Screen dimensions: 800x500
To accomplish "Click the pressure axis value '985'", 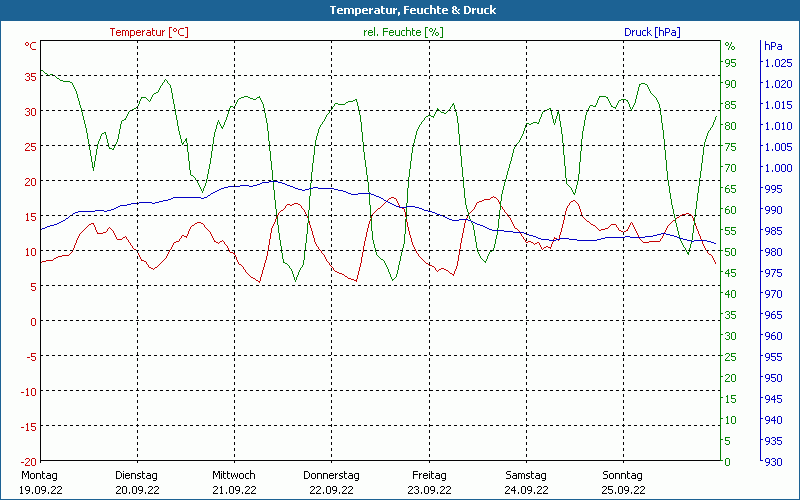I will tap(773, 231).
